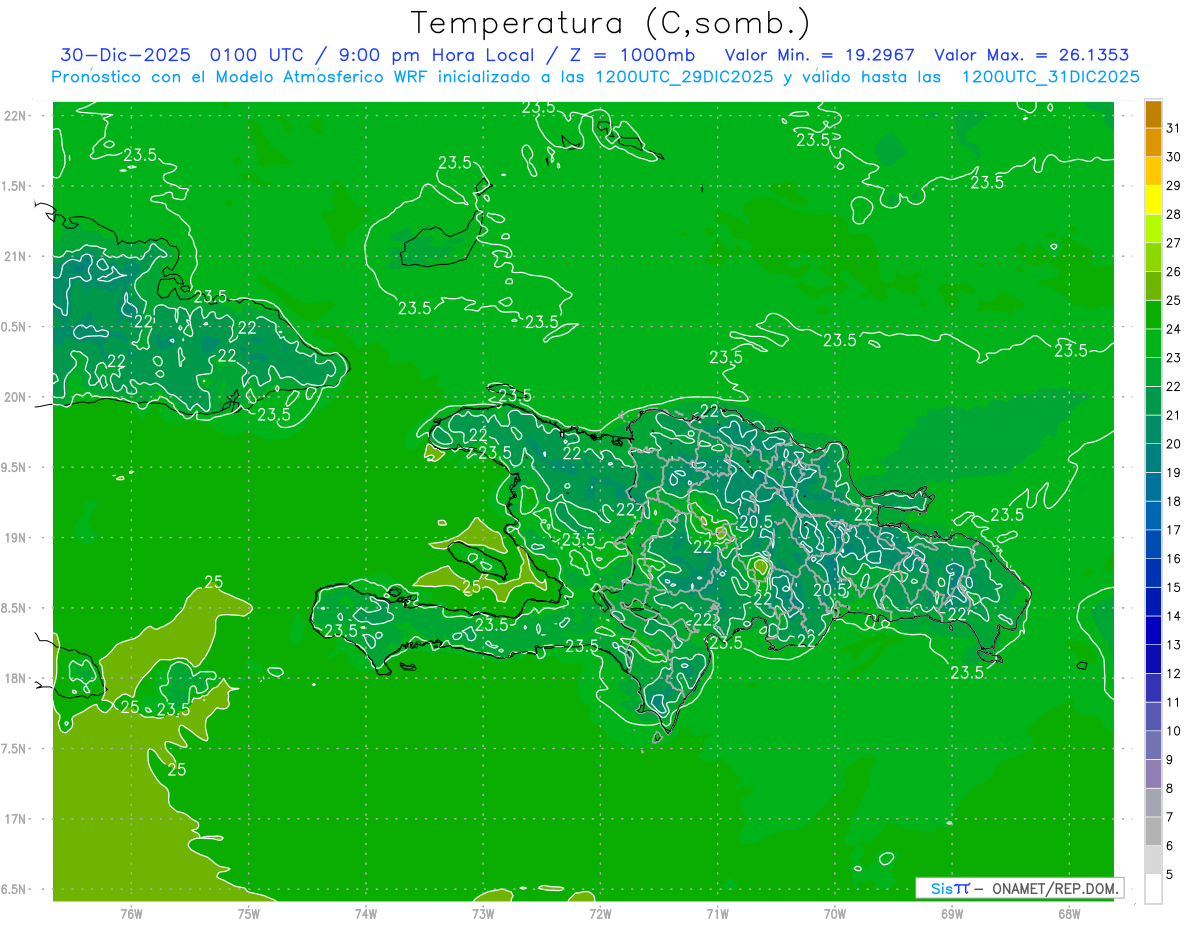Viewport: 1200px width, 927px height.
Task: Click the '20N' latitude axis label
Action: [x=17, y=397]
